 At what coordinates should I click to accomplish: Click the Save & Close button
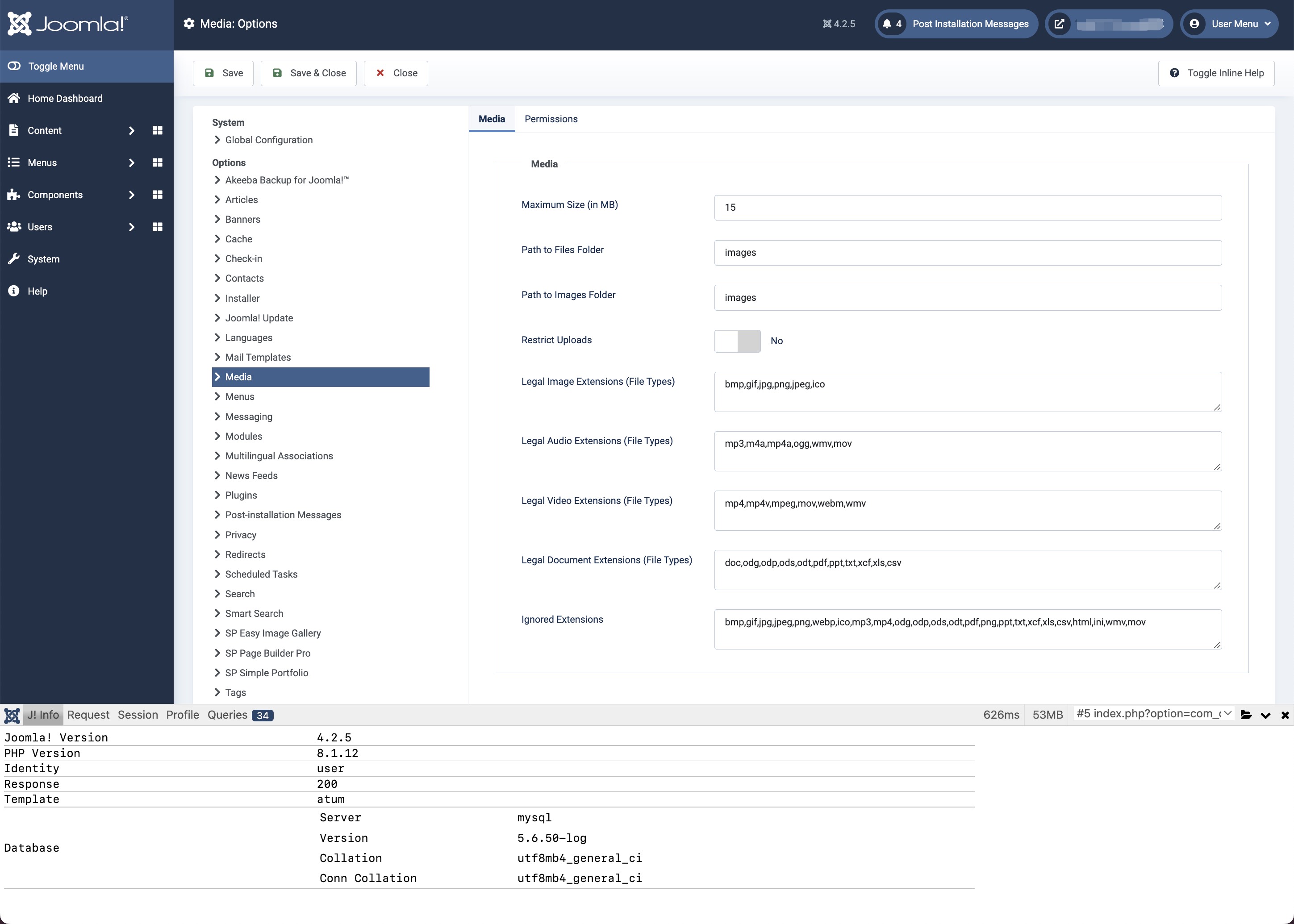(309, 72)
